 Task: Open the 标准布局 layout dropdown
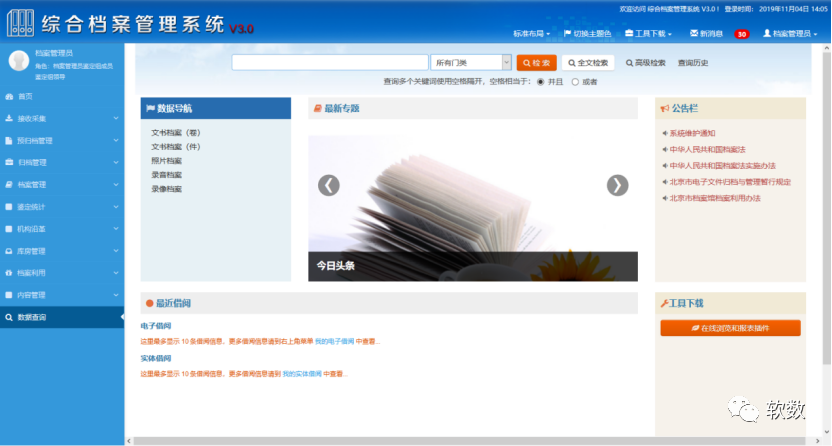pyautogui.click(x=531, y=34)
